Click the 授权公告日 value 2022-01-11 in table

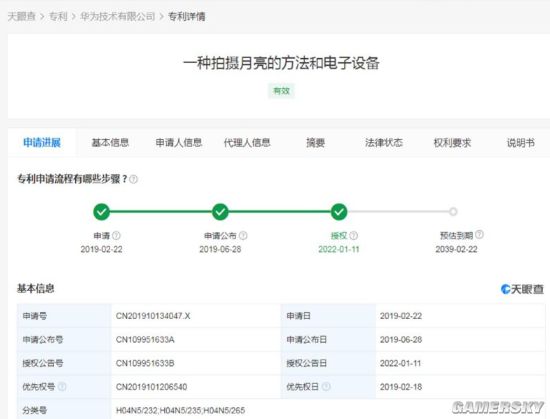pos(401,363)
